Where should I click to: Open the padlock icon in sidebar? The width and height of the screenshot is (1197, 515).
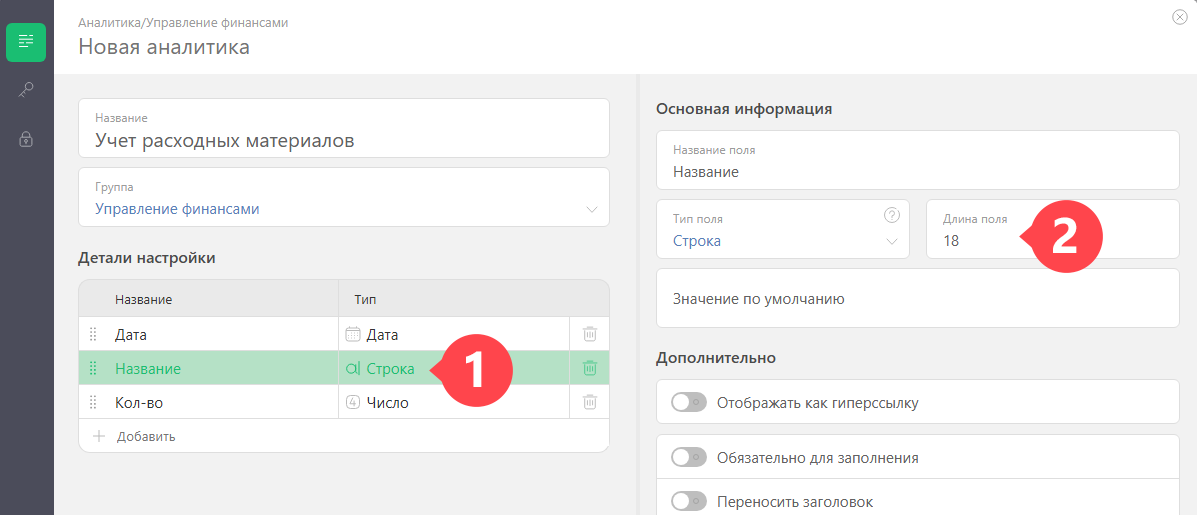pyautogui.click(x=26, y=140)
